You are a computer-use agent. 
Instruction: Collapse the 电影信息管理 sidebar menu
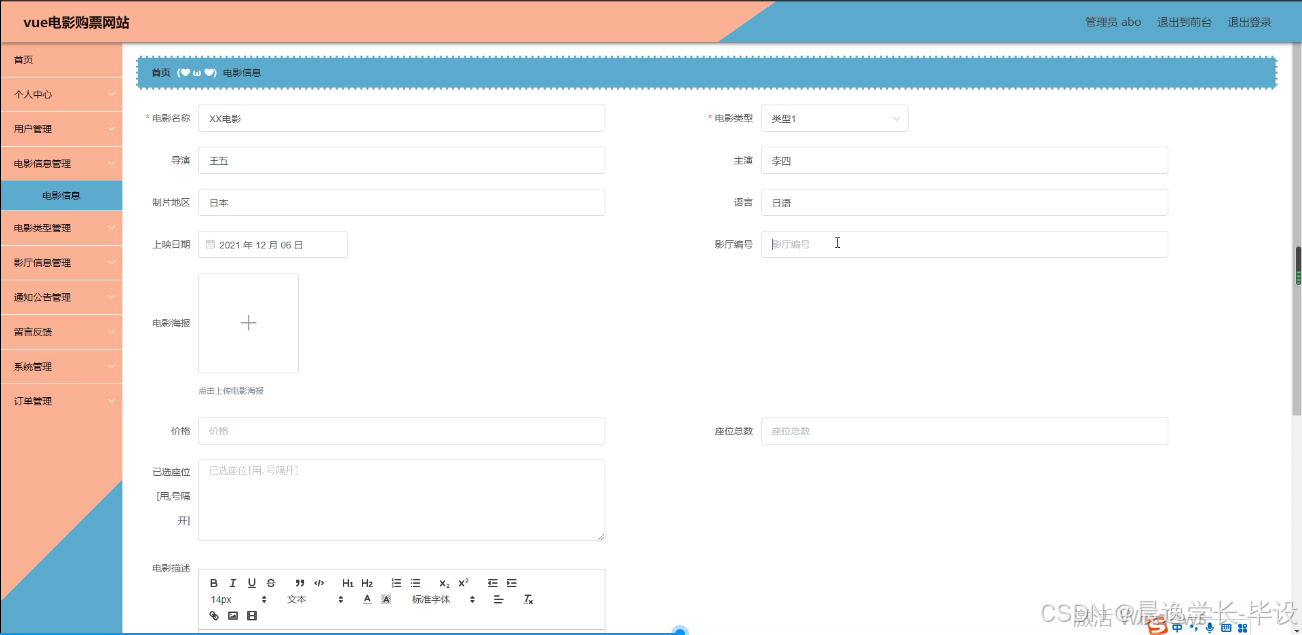tap(61, 163)
